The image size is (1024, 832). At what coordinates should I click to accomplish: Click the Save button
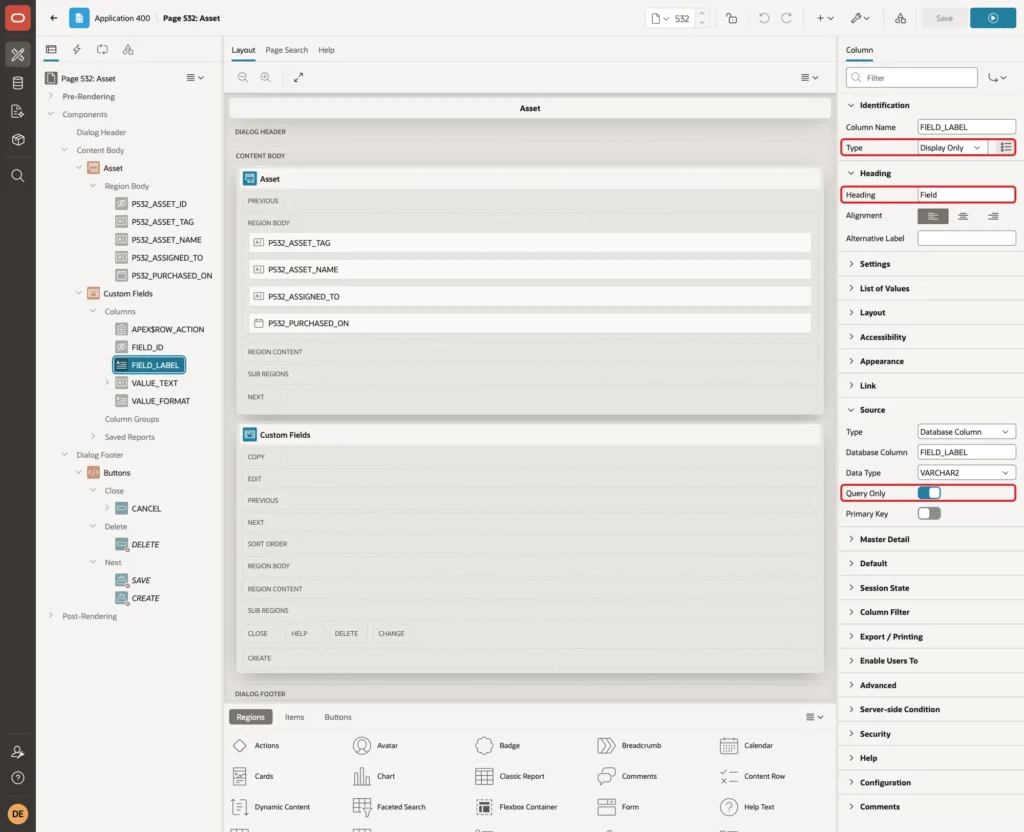944,18
